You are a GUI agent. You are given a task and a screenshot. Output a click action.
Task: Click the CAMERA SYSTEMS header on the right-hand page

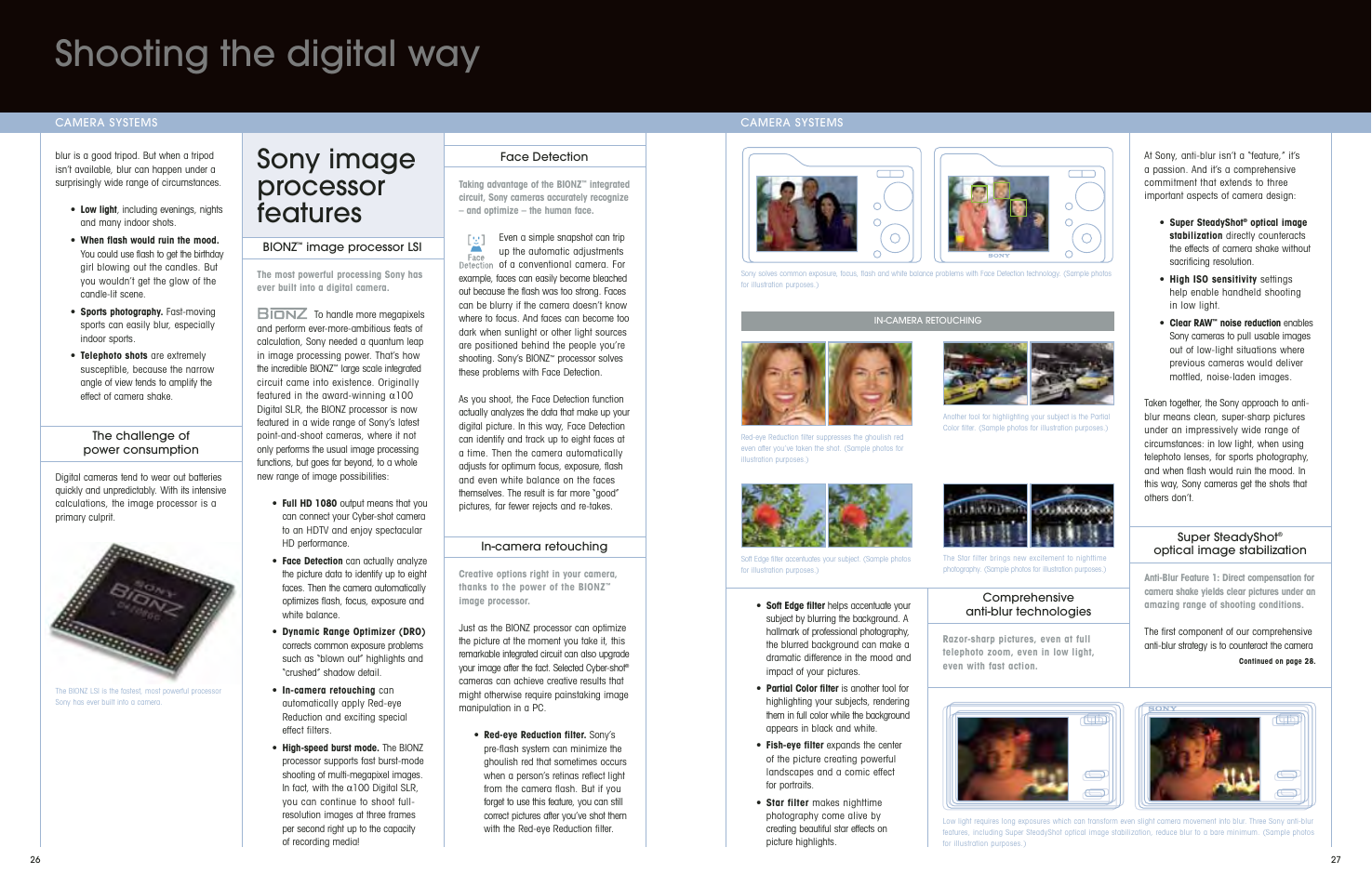[x=792, y=123]
